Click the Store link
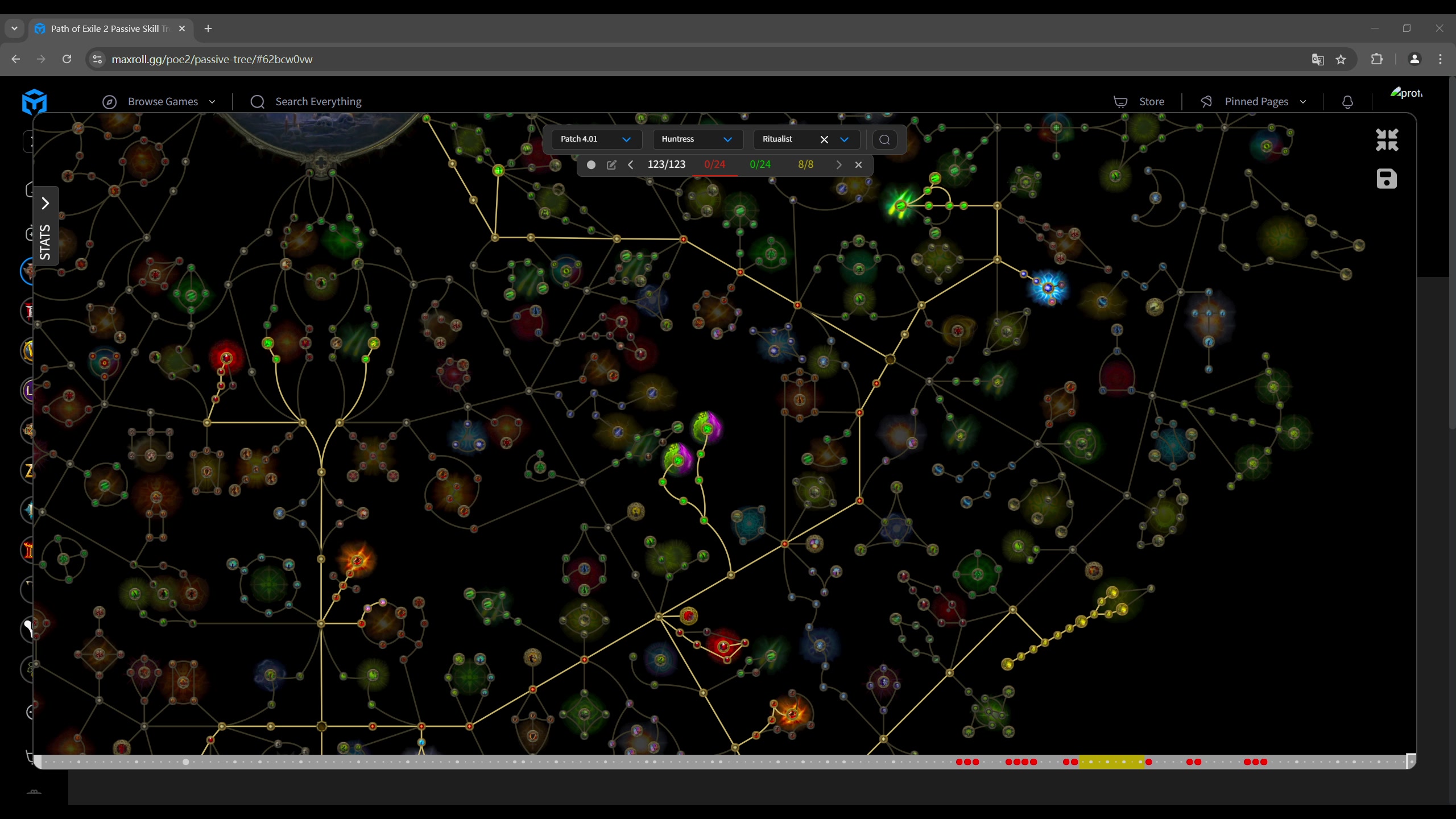The image size is (1456, 819). [1152, 102]
